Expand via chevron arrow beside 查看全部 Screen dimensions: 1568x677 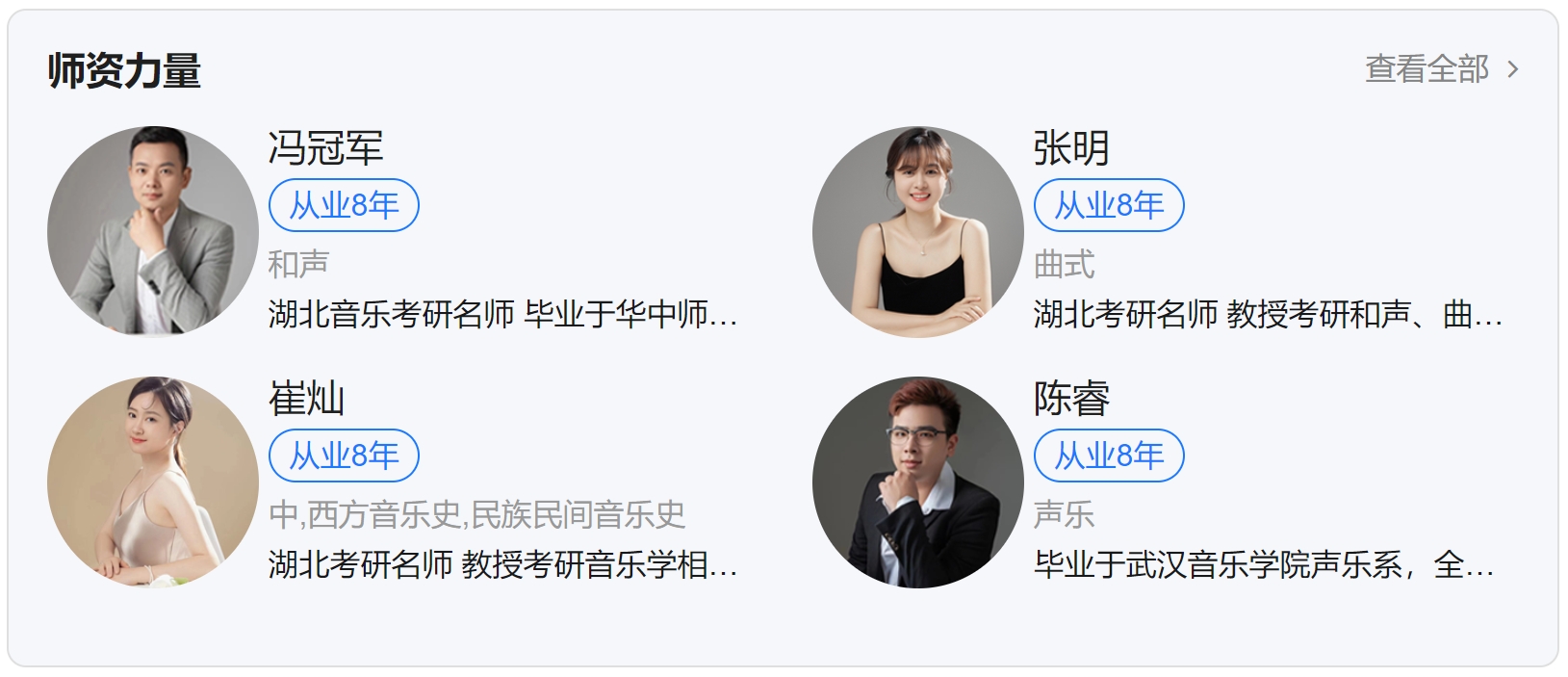pyautogui.click(x=1513, y=69)
